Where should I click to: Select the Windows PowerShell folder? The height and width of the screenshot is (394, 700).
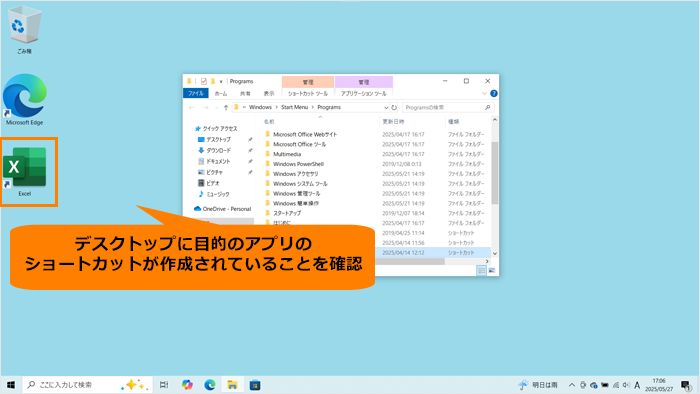[x=298, y=164]
